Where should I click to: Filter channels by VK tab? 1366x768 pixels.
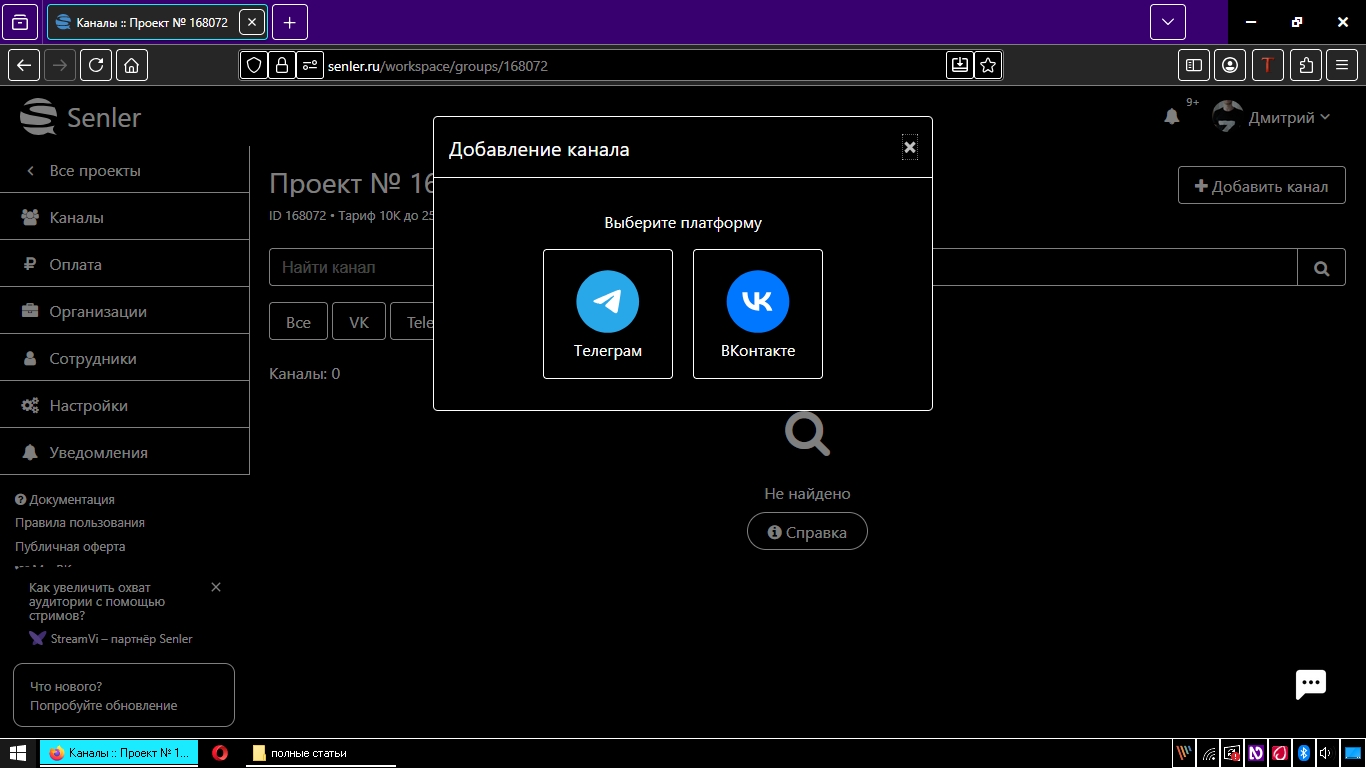pyautogui.click(x=358, y=322)
